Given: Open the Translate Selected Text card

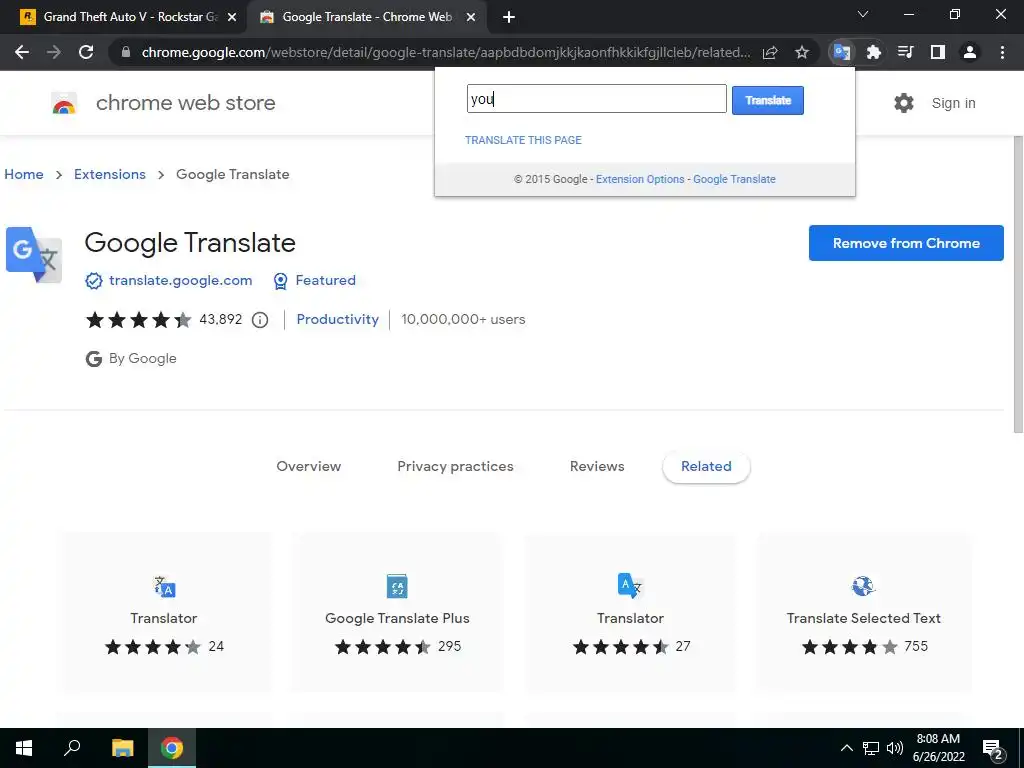Looking at the screenshot, I should (863, 613).
